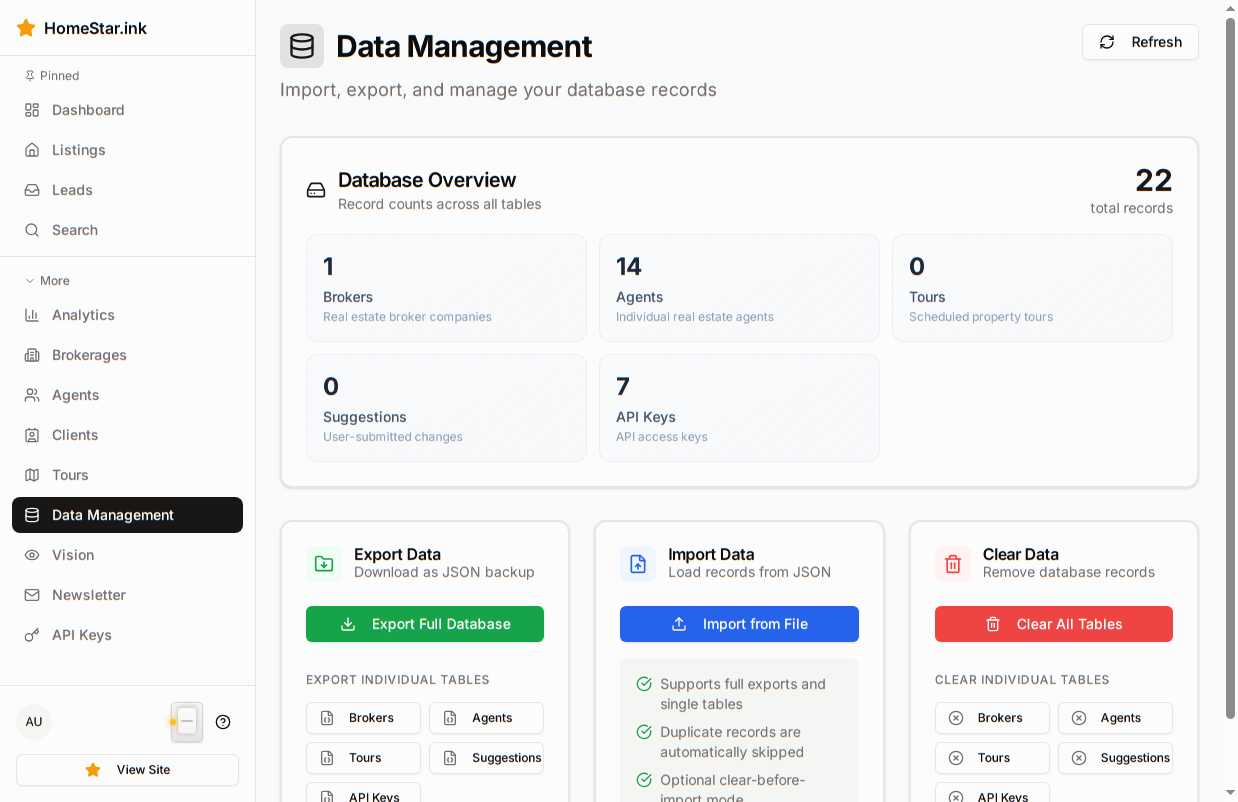Click the Clear All Tables button
The image size is (1238, 802).
(x=1053, y=624)
